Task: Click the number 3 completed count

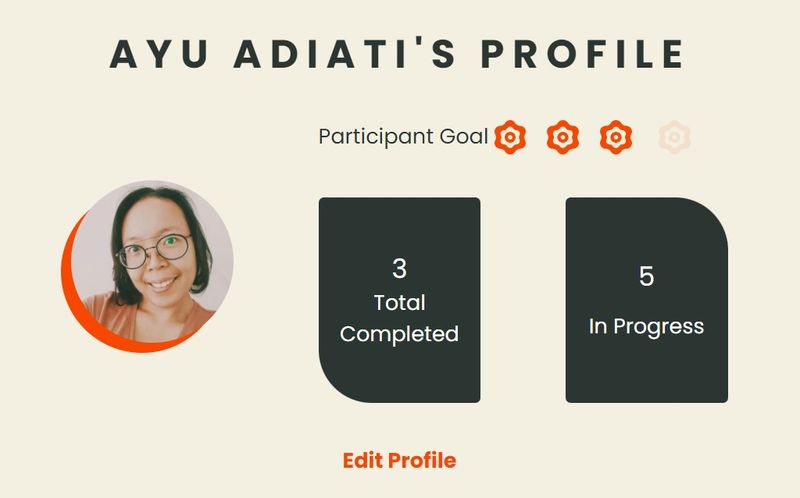Action: [x=399, y=269]
